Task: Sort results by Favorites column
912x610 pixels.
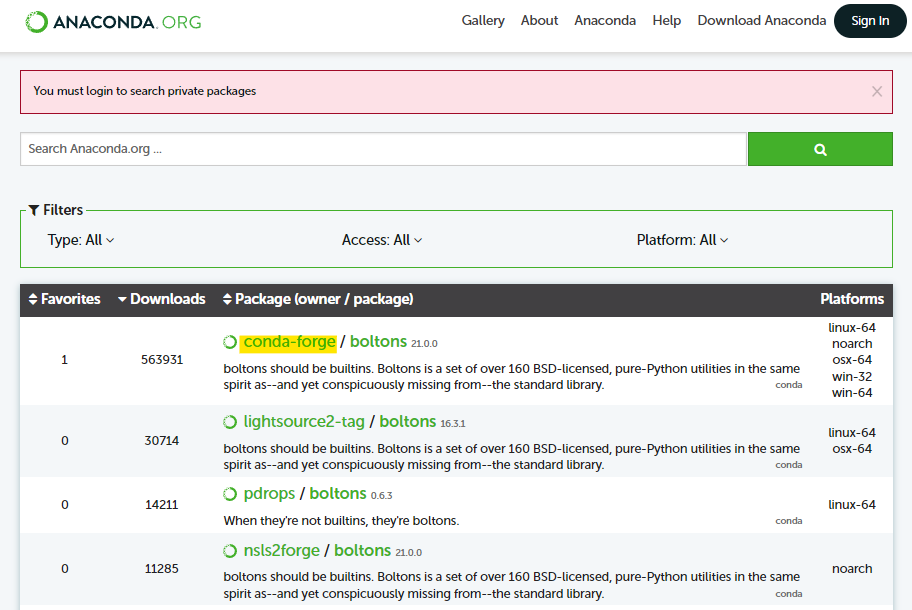Action: [x=65, y=299]
